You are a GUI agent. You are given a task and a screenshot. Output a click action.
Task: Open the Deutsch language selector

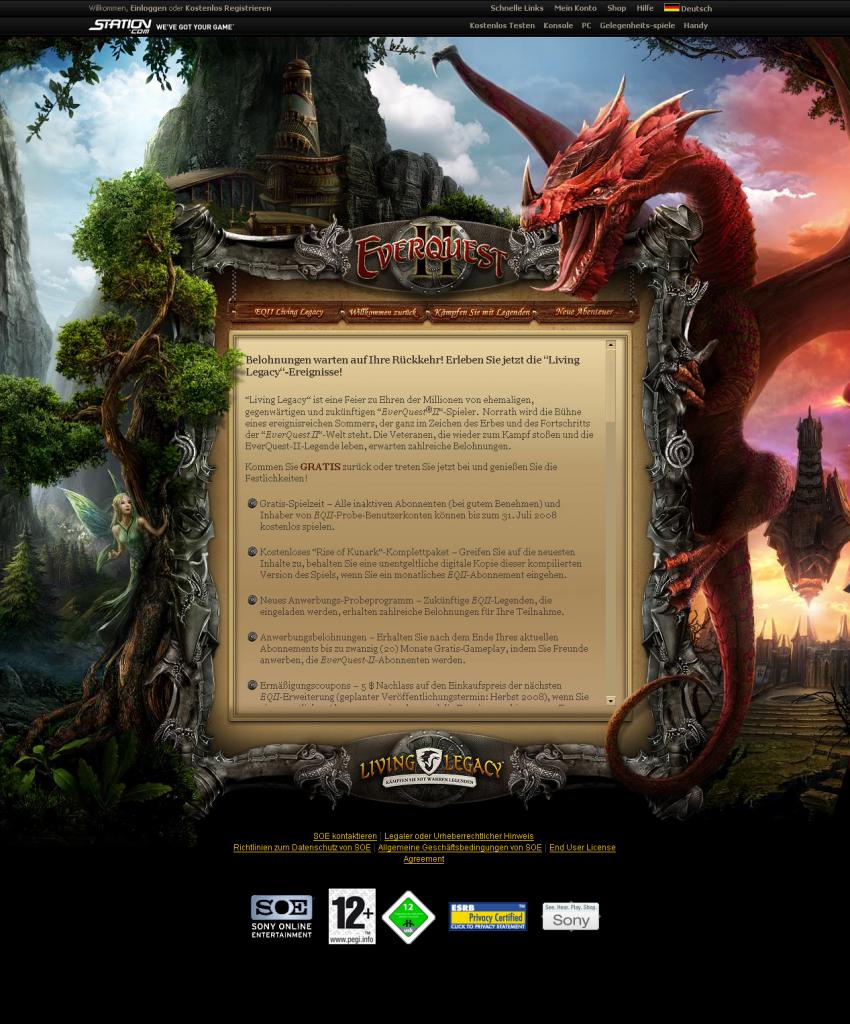pos(697,8)
